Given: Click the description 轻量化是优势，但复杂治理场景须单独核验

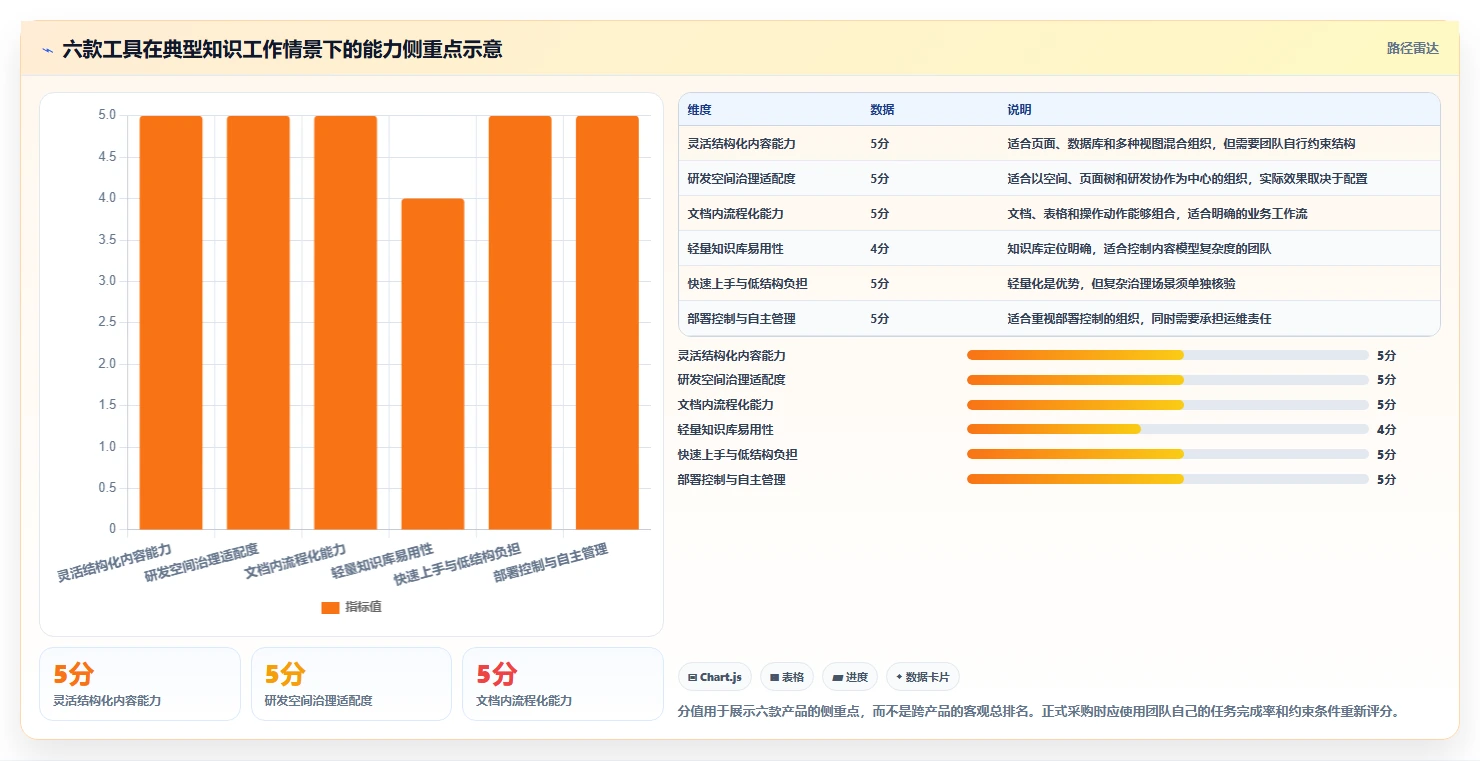Looking at the screenshot, I should 1121,284.
